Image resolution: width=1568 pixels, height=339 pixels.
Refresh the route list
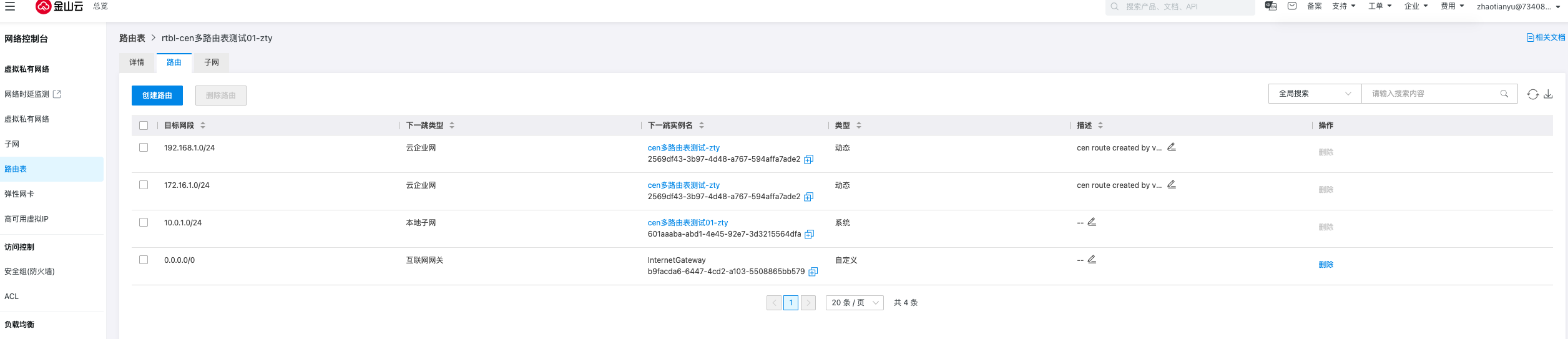pos(1532,94)
